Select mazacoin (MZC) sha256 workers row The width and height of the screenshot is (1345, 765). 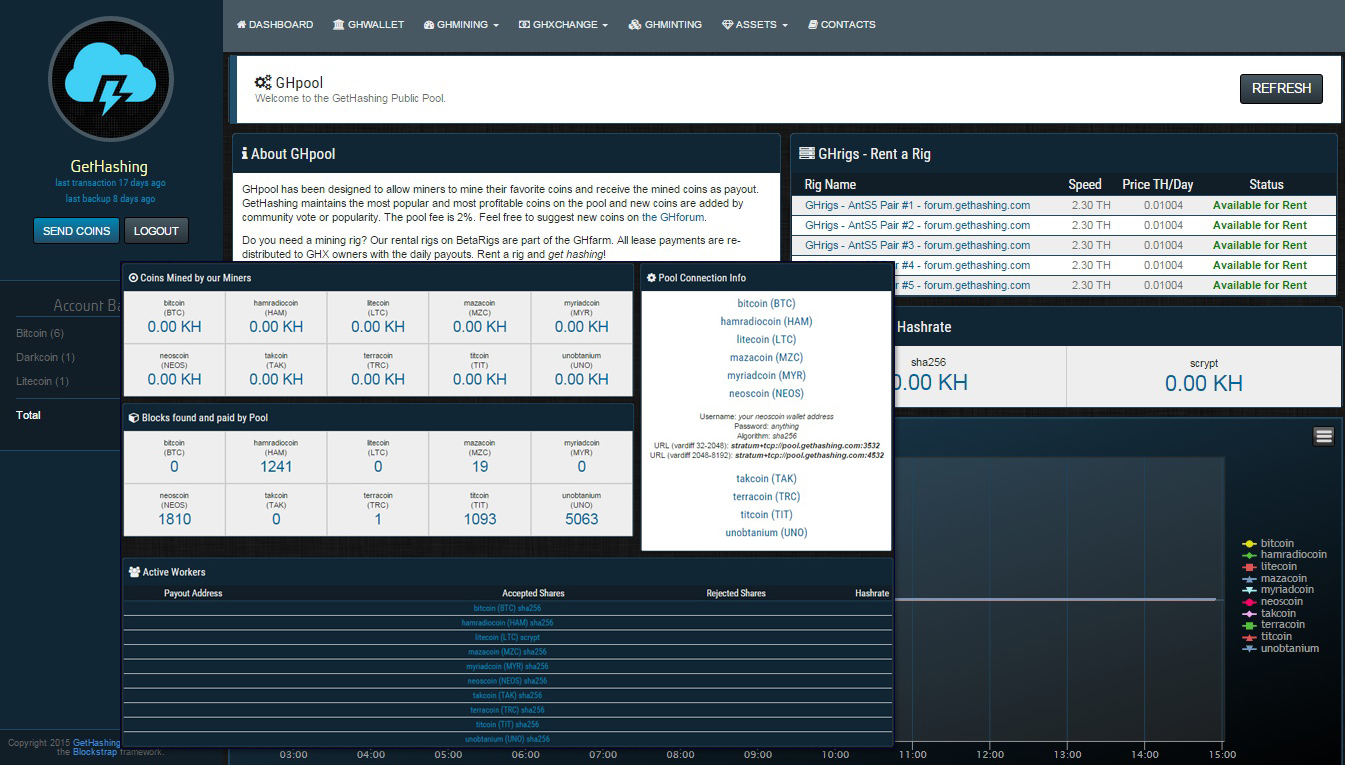click(507, 651)
